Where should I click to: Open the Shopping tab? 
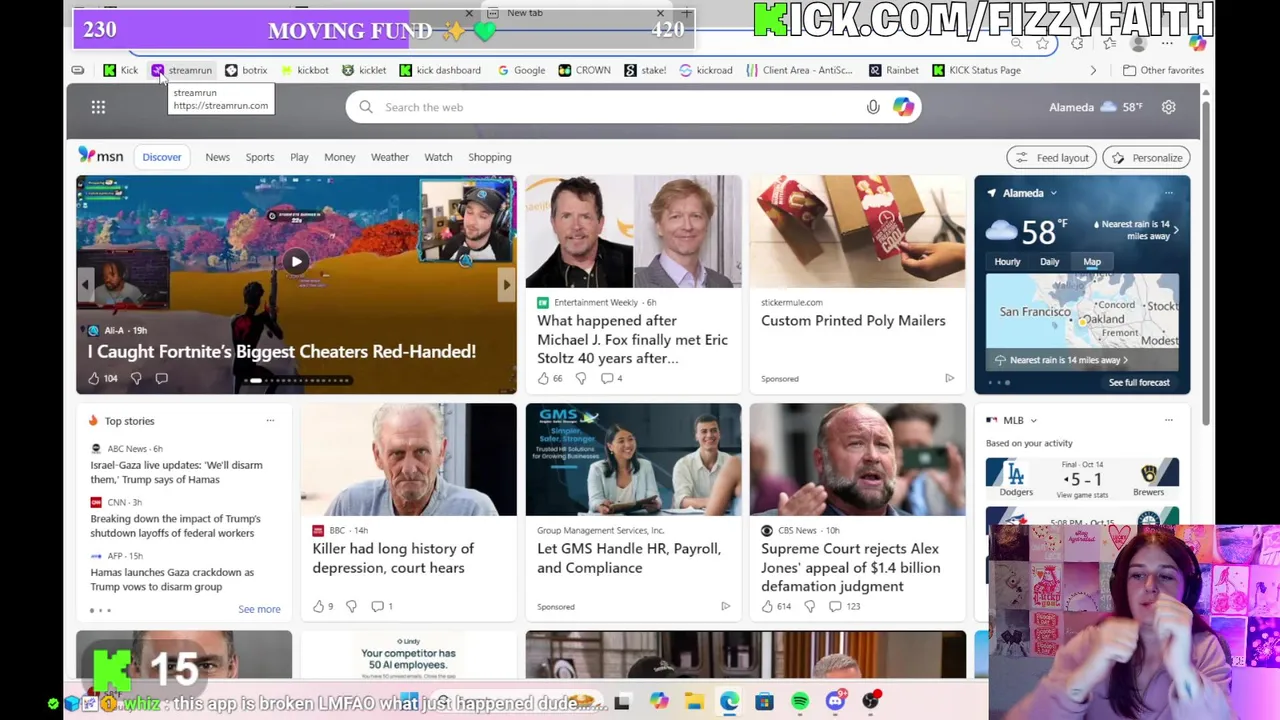coord(489,157)
